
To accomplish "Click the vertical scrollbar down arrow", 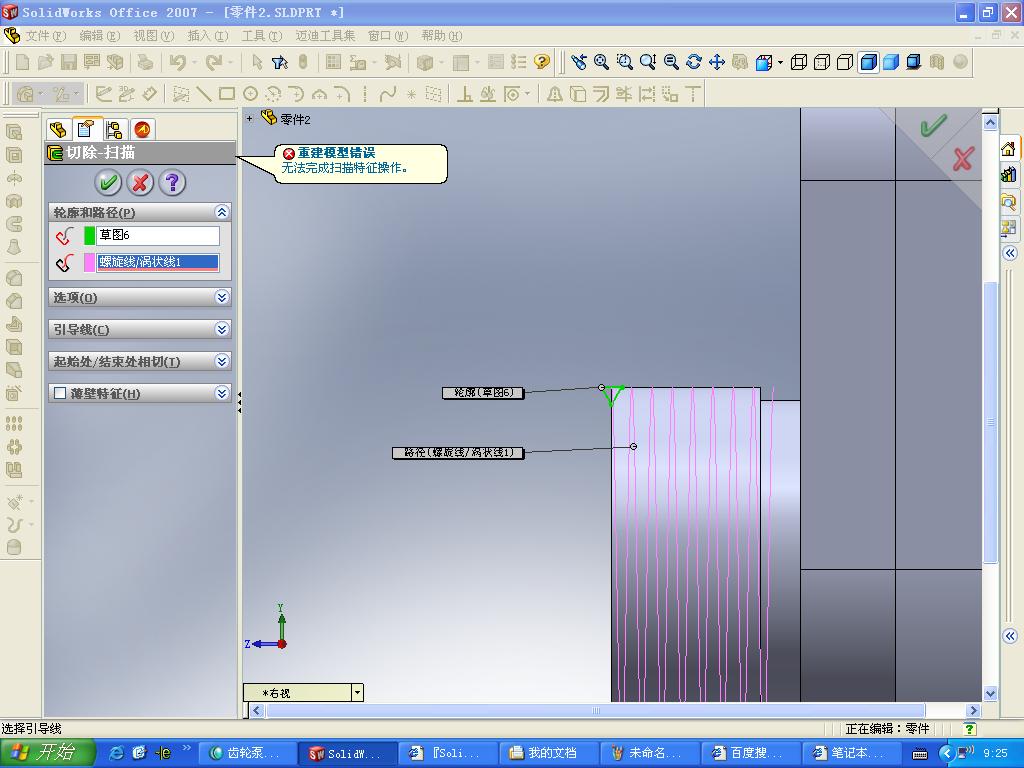I will [x=990, y=694].
